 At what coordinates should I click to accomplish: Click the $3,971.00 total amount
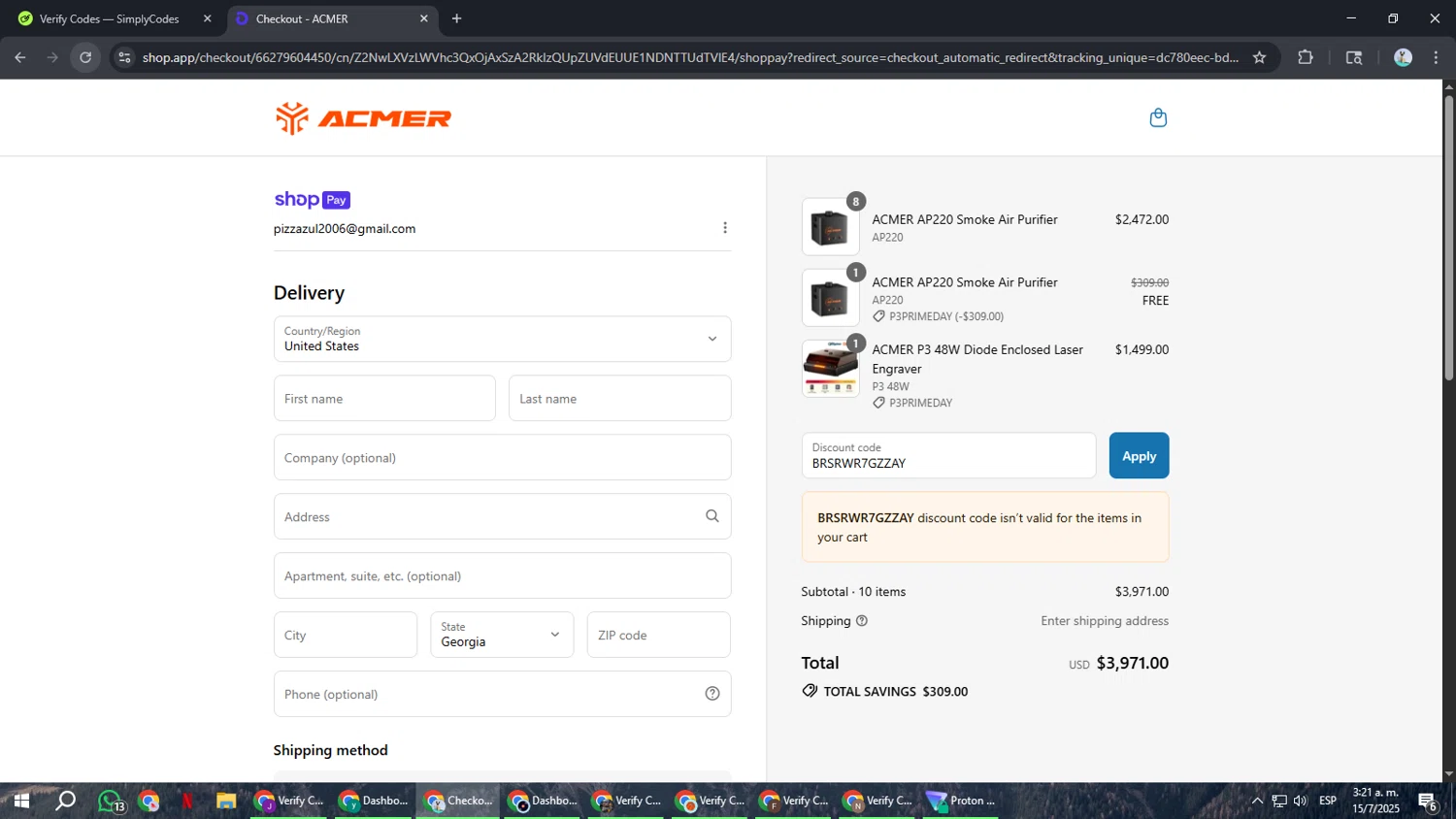click(1132, 663)
